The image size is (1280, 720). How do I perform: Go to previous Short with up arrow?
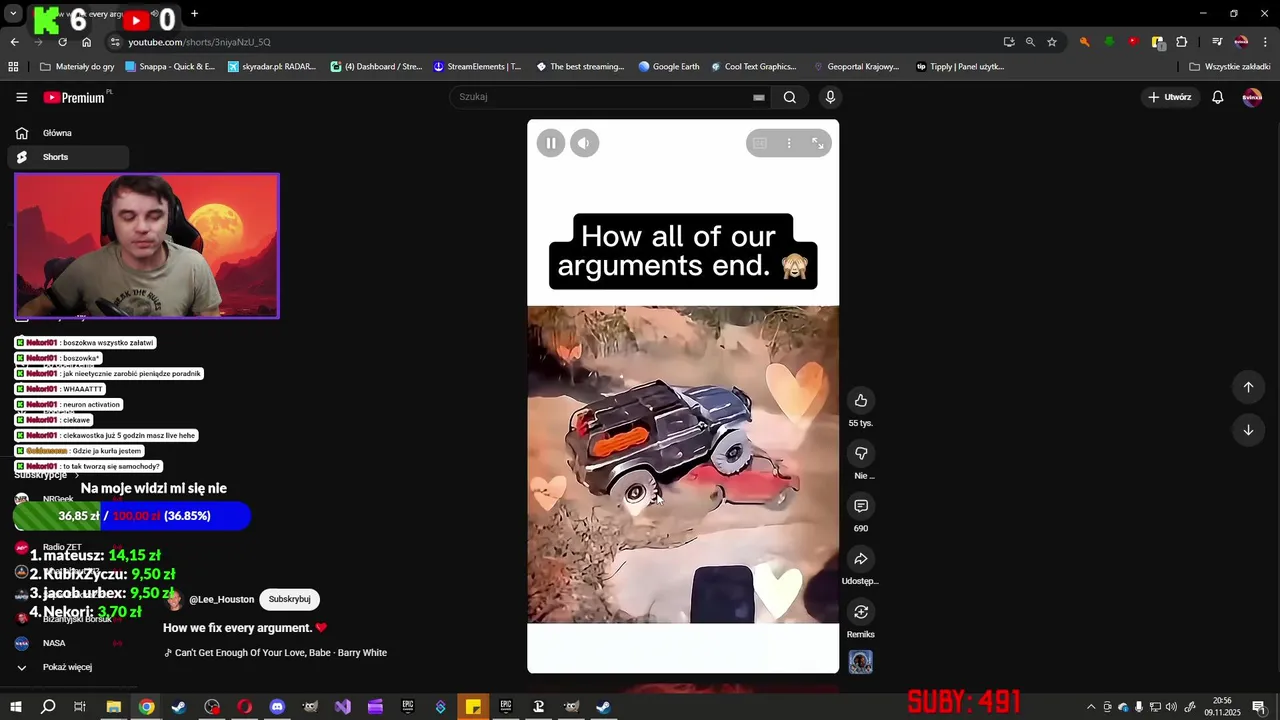(1248, 387)
